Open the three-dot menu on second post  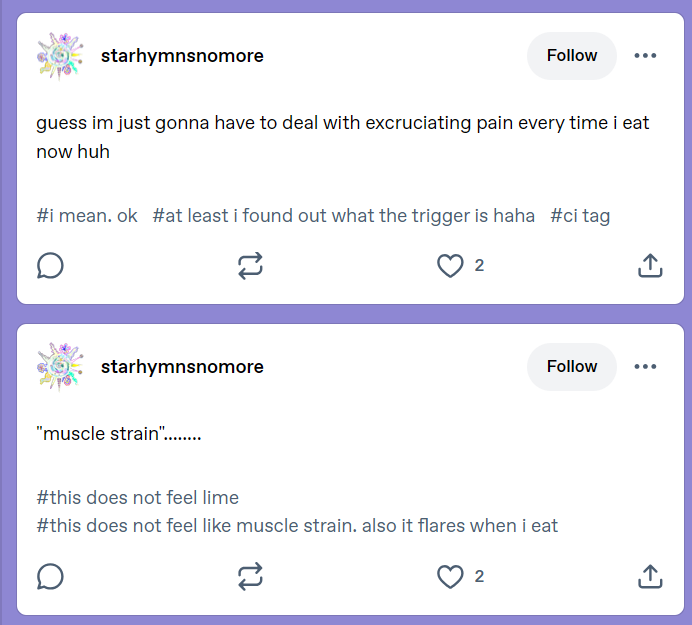tap(645, 366)
